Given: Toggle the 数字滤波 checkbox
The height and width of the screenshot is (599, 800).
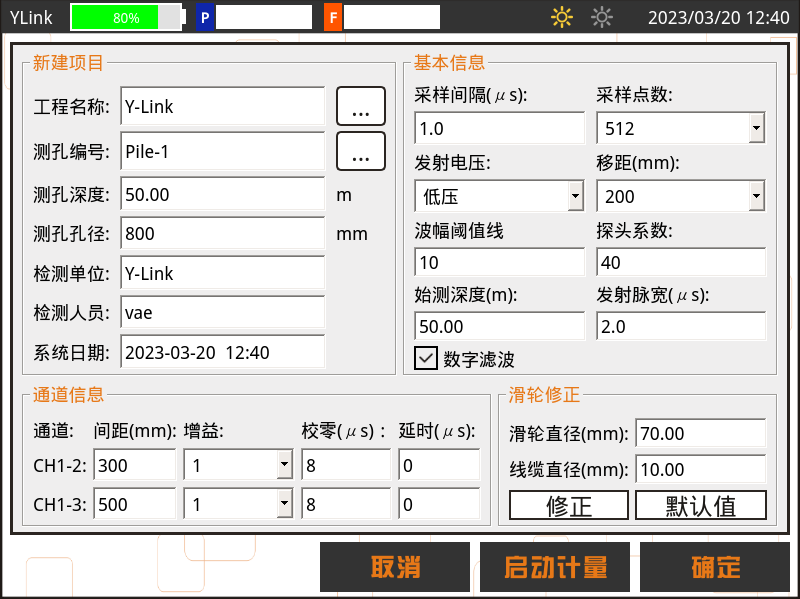Looking at the screenshot, I should click(x=426, y=359).
